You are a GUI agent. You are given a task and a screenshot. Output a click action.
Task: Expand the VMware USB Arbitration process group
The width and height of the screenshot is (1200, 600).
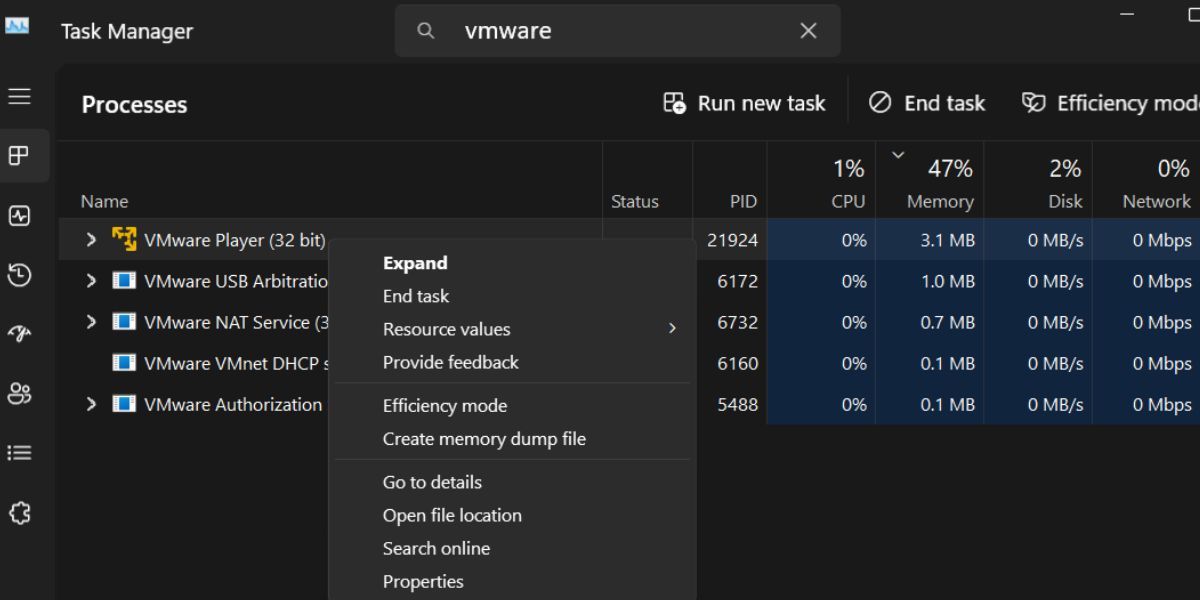(x=91, y=281)
